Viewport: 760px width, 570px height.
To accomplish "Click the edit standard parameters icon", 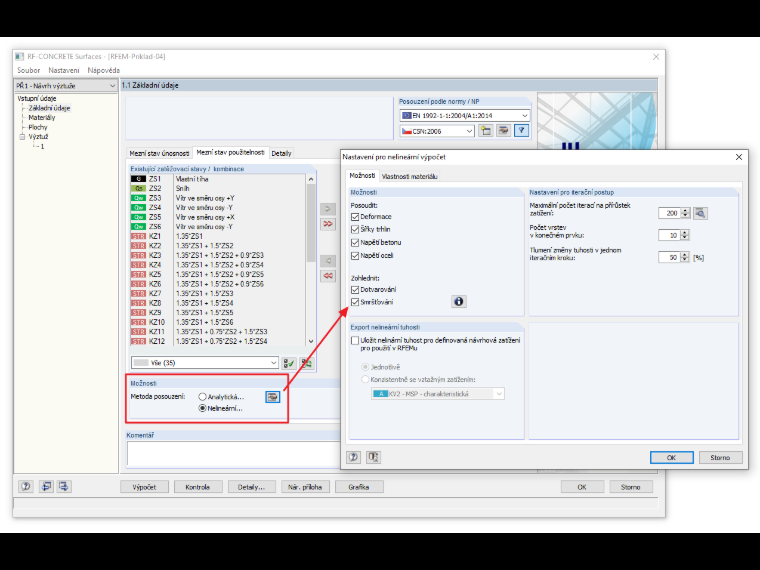I will (504, 131).
